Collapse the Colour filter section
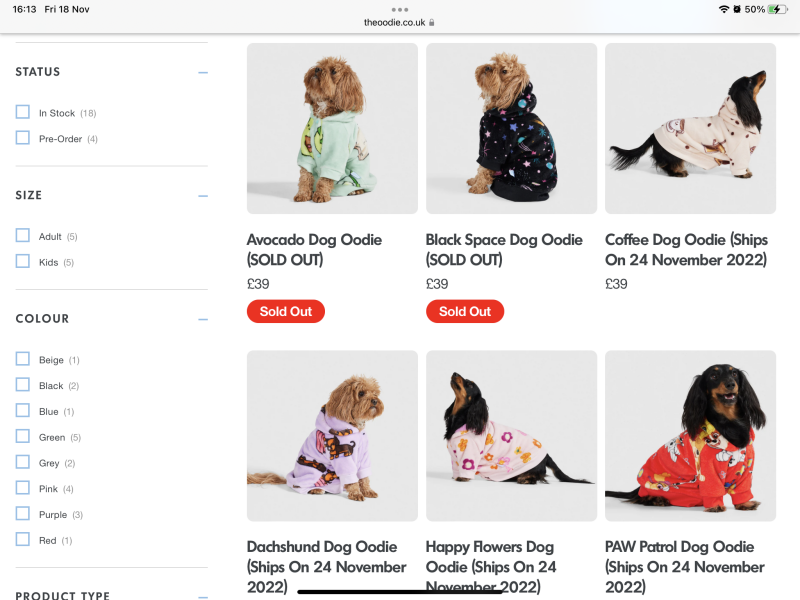800x600 pixels. (203, 319)
